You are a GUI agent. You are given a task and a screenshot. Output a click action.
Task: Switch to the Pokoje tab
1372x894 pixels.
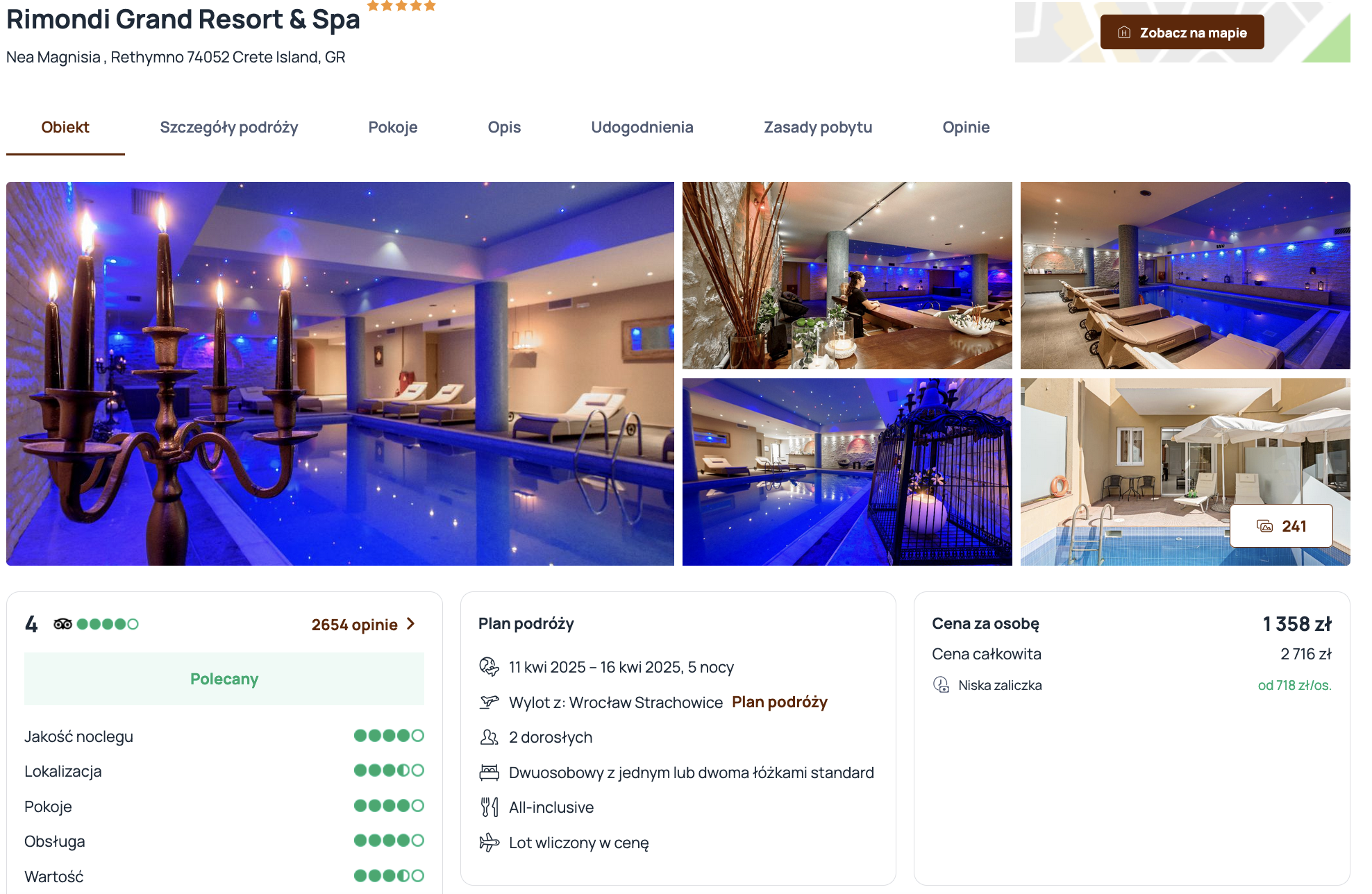click(x=393, y=127)
